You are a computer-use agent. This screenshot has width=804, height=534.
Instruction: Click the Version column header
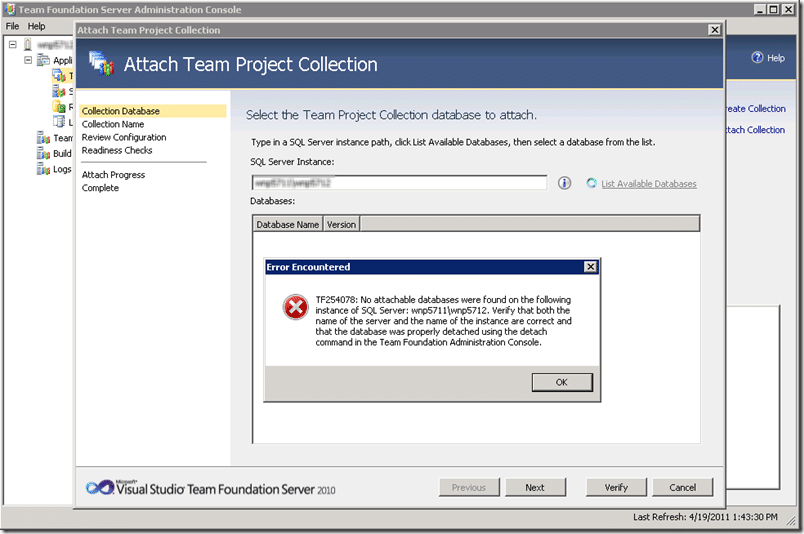pyautogui.click(x=341, y=224)
